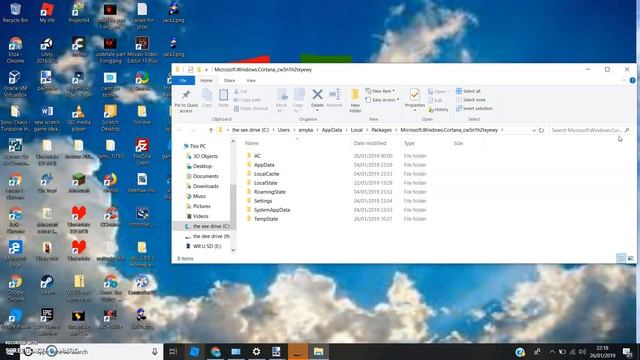Image resolution: width=640 pixels, height=360 pixels.
Task: Click Pin to Quick access in ribbon
Action: (186, 101)
